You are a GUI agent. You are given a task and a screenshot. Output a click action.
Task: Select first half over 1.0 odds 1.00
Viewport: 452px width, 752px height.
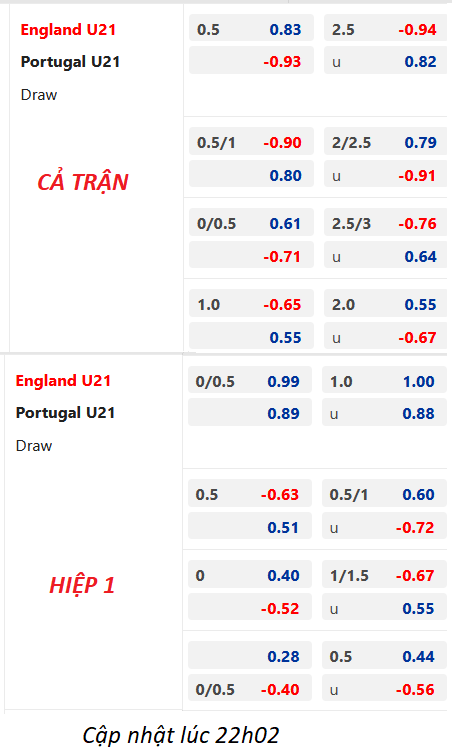(384, 382)
